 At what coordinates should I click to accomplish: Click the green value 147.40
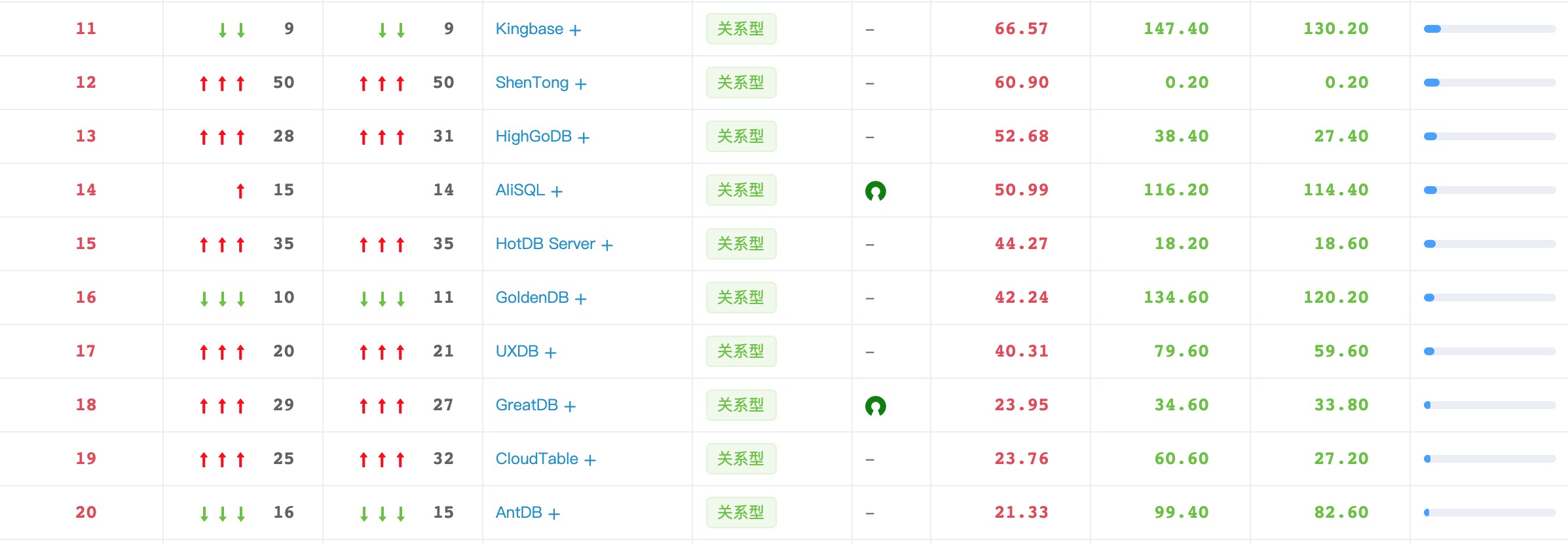pos(1176,29)
